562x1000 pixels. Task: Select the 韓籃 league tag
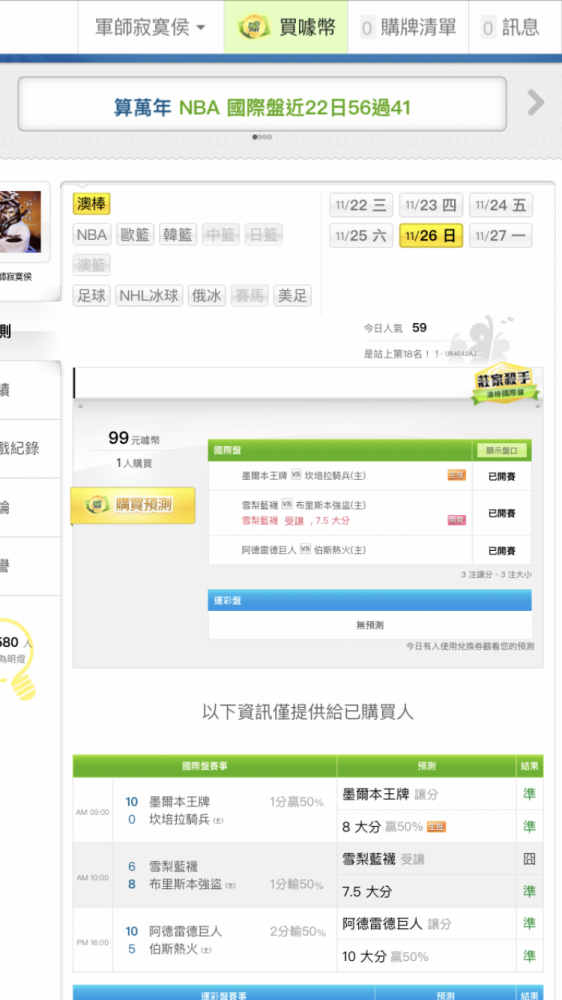pyautogui.click(x=178, y=234)
